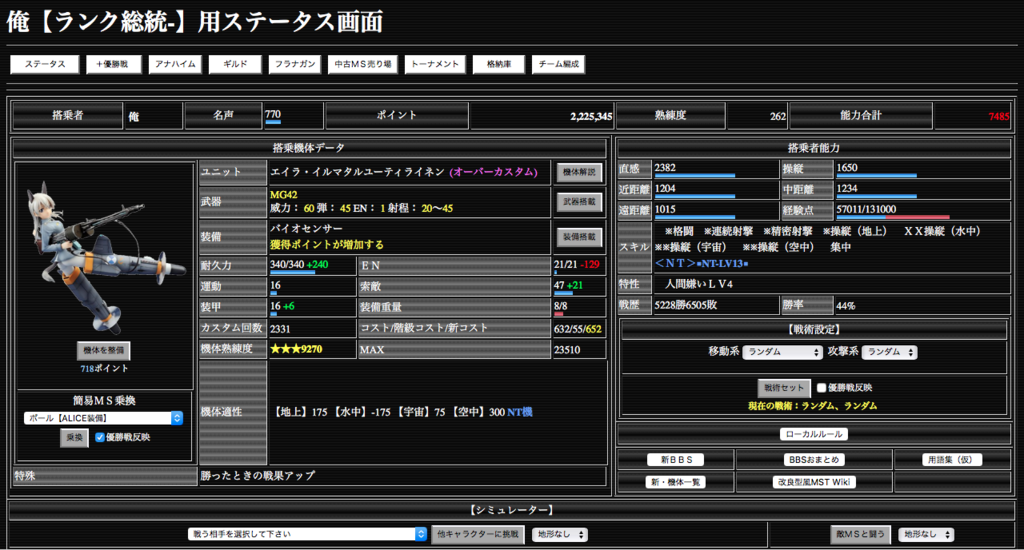The width and height of the screenshot is (1024, 550).
Task: Open the 改良型風MST Wiki link
Action: coord(814,482)
